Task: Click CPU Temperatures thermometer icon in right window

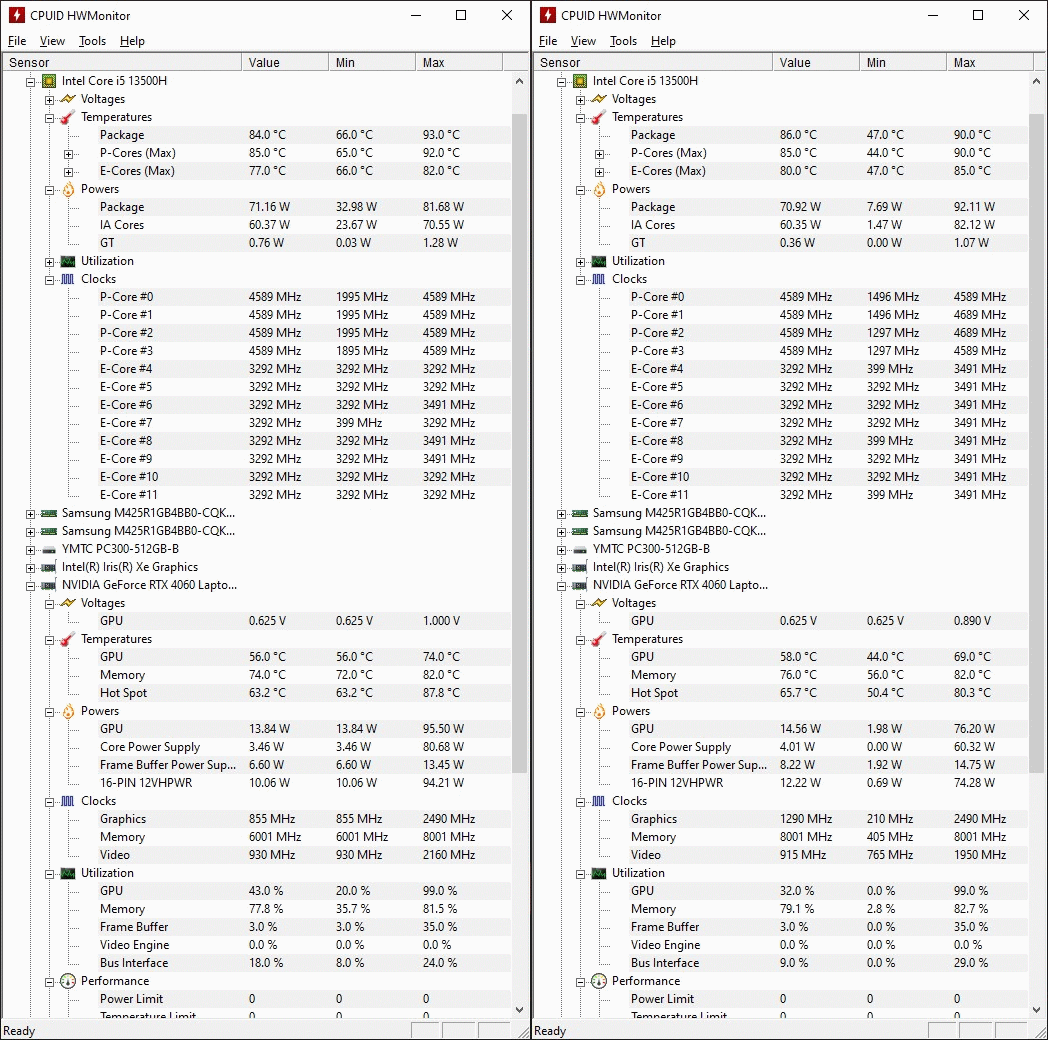Action: tap(599, 117)
